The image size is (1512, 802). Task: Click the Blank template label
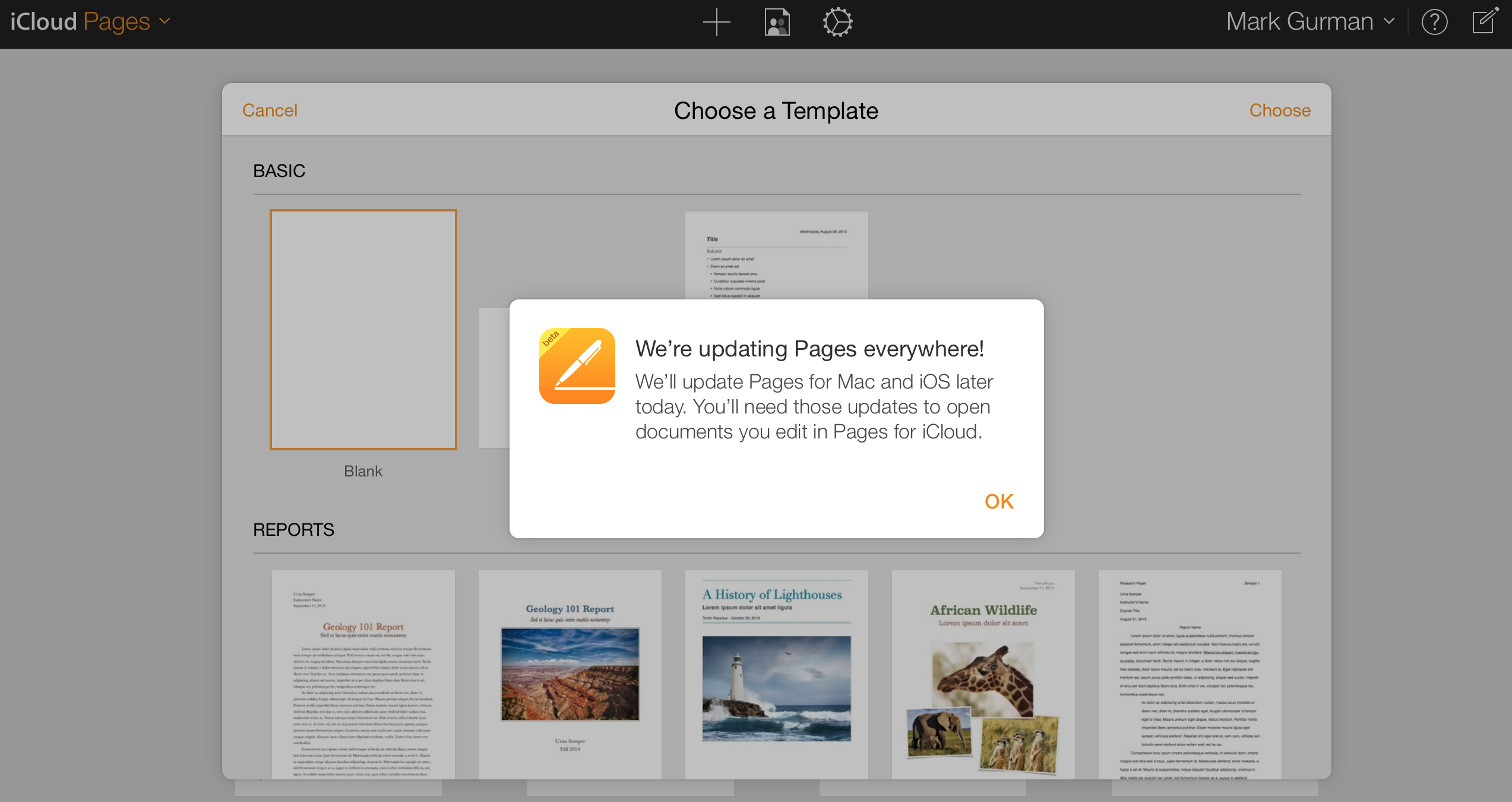(x=363, y=471)
